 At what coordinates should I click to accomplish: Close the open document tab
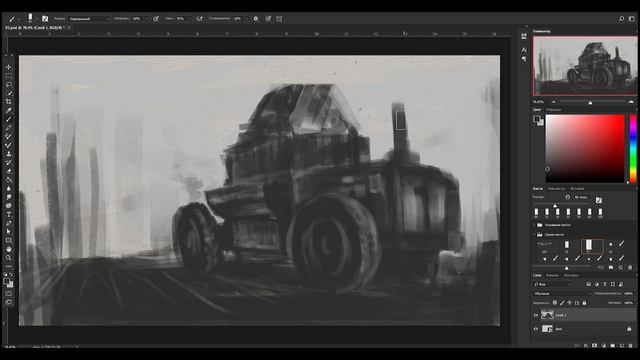click(x=69, y=28)
